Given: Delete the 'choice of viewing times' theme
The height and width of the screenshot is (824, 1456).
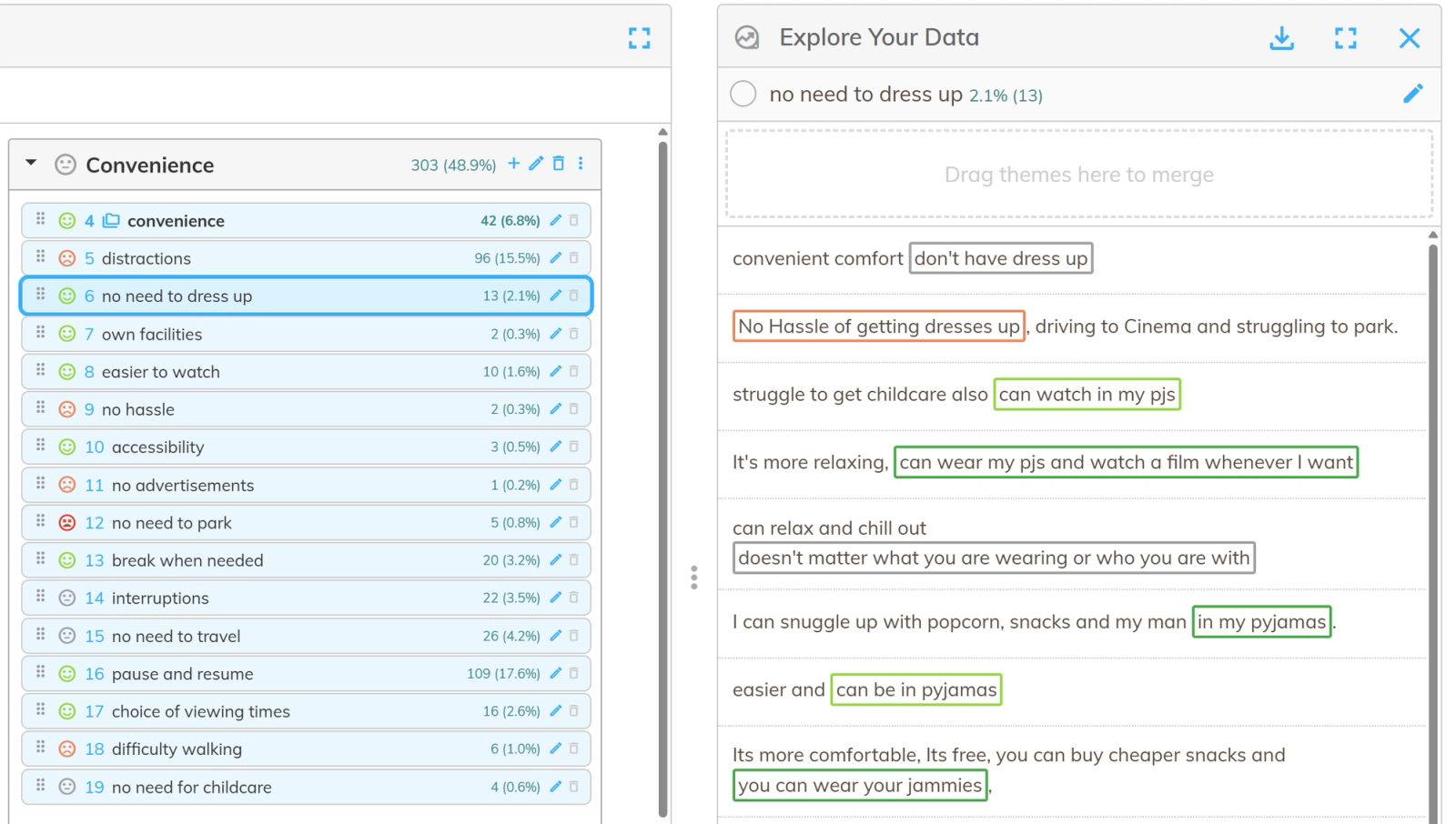Looking at the screenshot, I should (573, 711).
